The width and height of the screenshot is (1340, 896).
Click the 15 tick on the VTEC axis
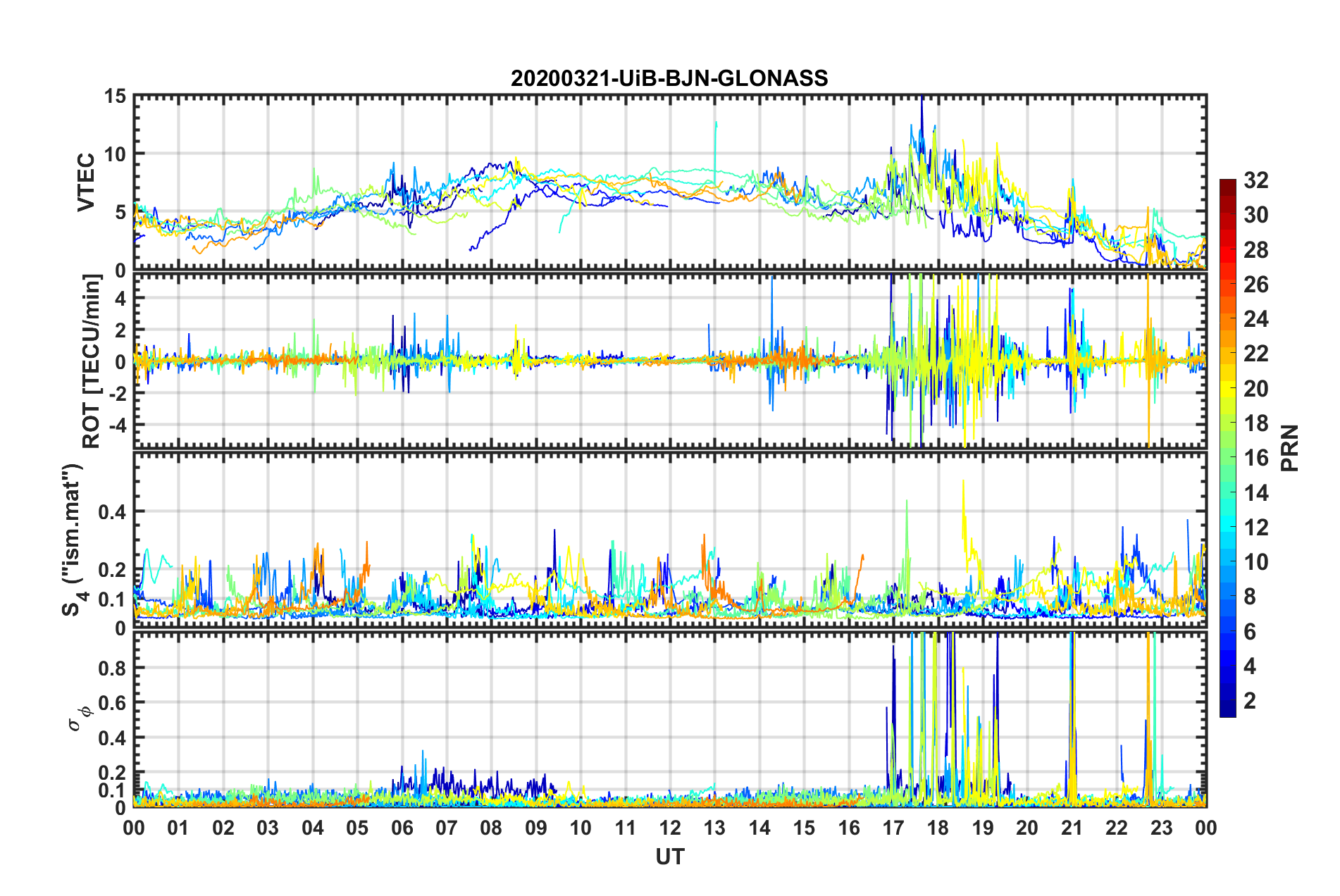[115, 96]
